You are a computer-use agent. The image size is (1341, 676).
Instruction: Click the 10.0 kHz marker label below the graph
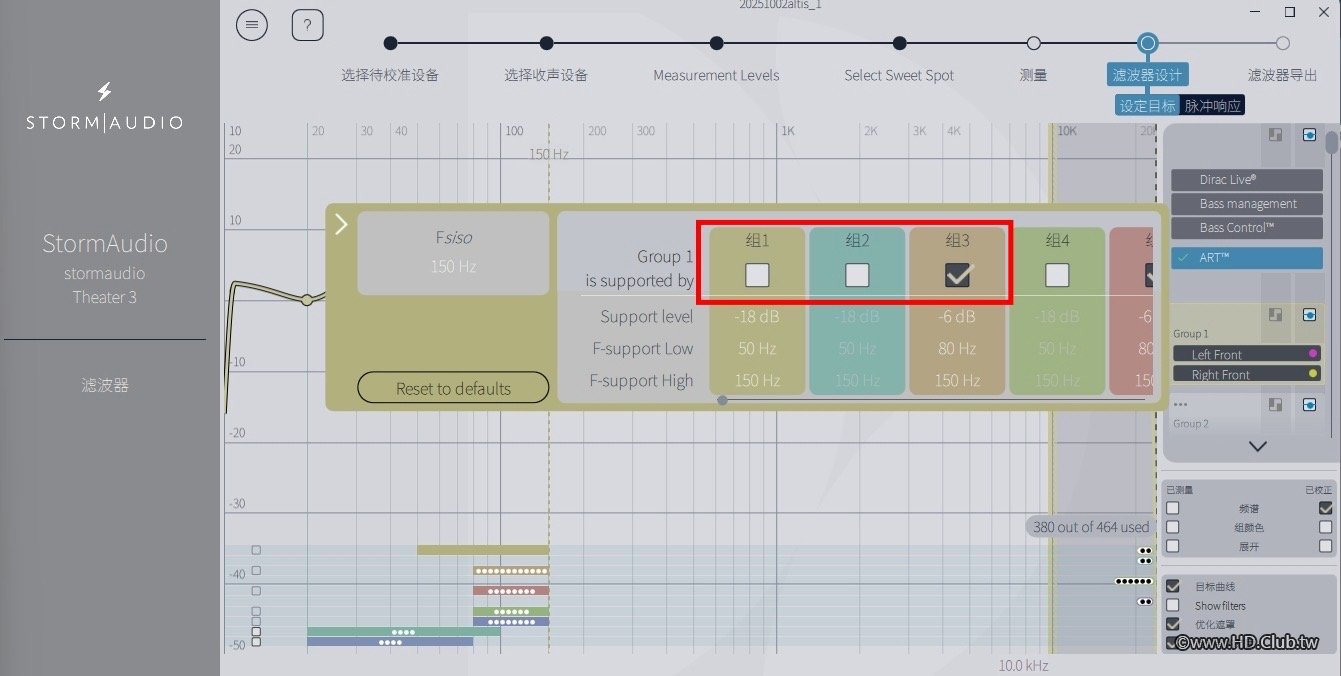point(1024,665)
